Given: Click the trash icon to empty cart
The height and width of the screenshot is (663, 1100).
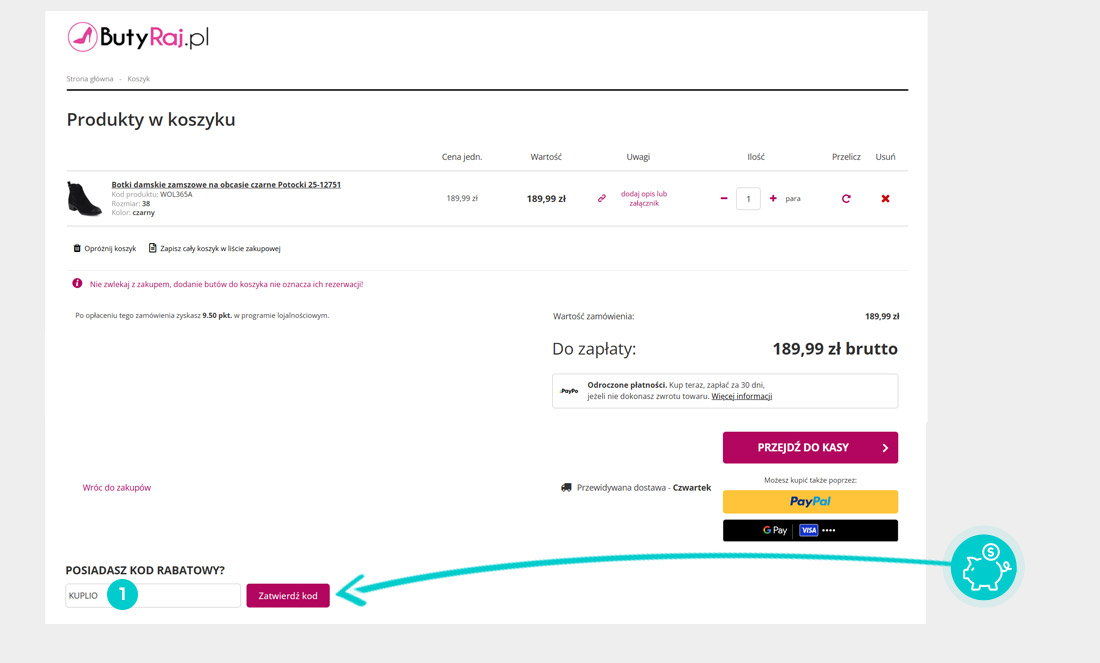Looking at the screenshot, I should [77, 248].
